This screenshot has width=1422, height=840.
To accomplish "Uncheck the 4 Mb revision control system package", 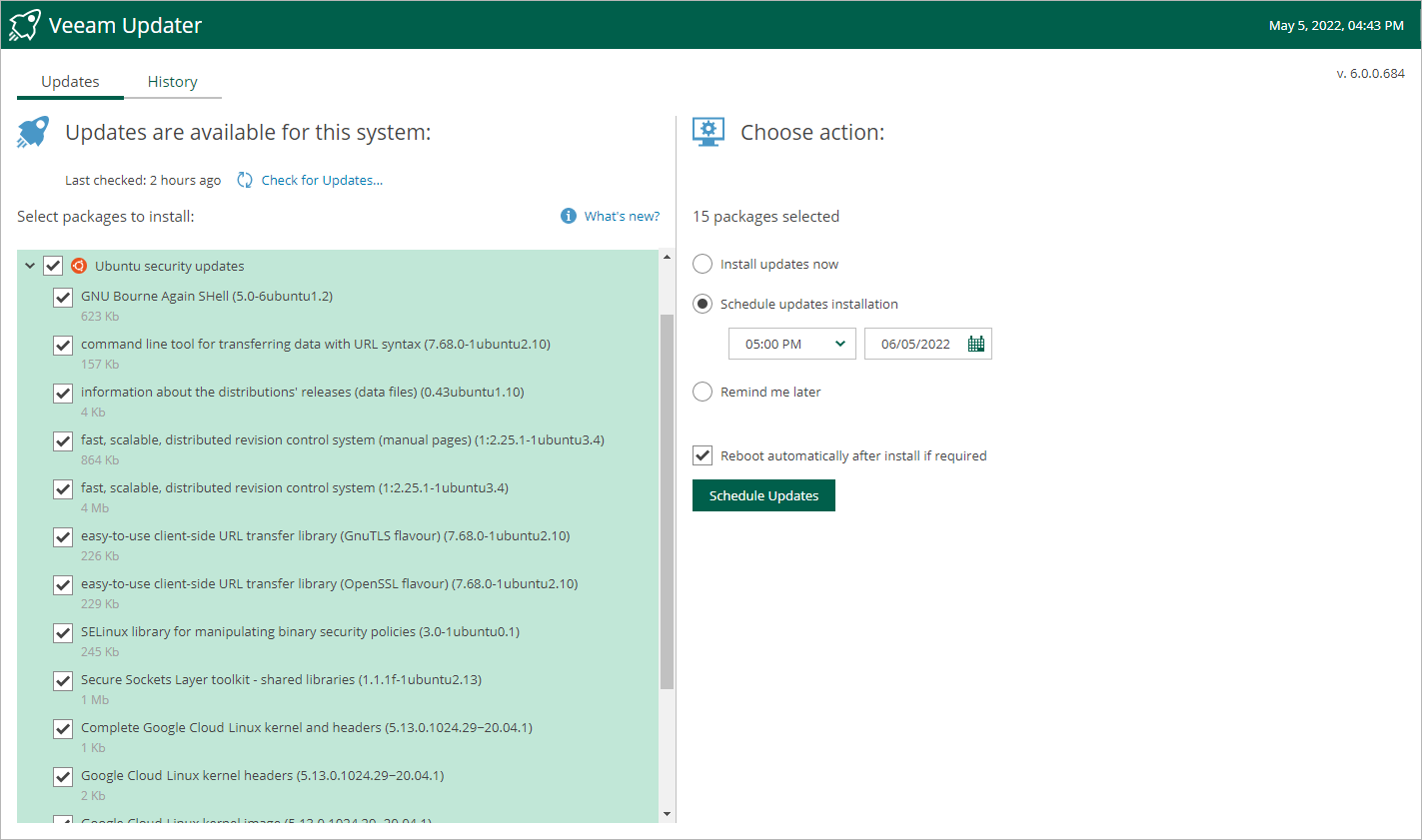I will 63,489.
